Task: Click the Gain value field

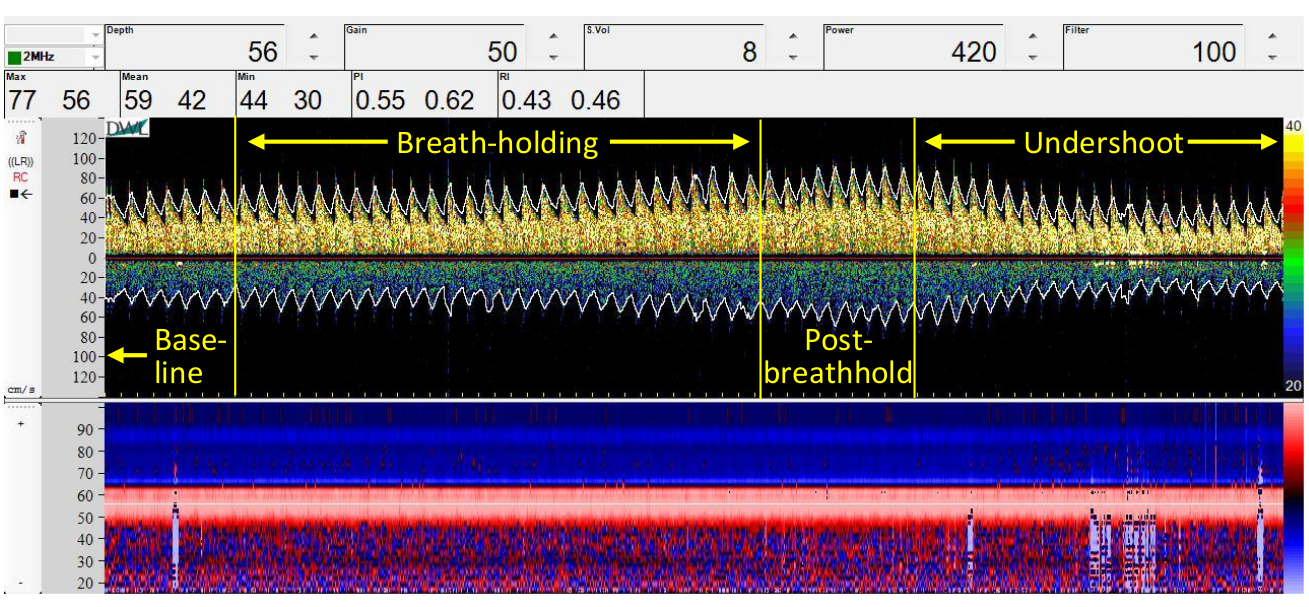Action: pos(434,47)
